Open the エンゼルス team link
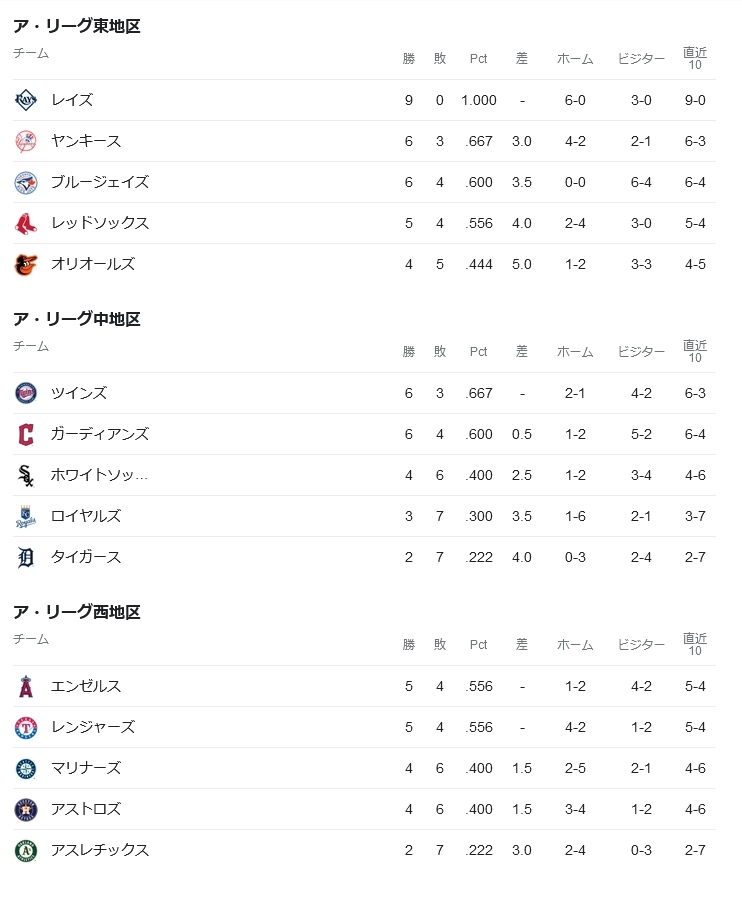Screen dimensions: 742x902 [86, 686]
